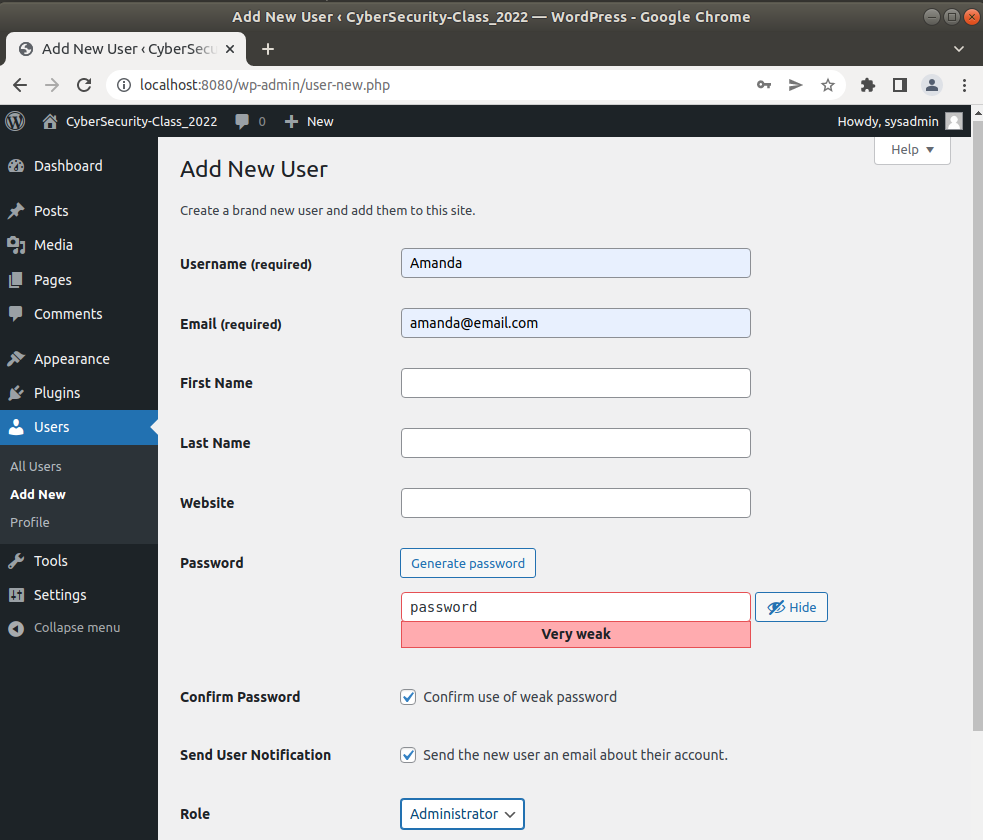Click Generate password button
The width and height of the screenshot is (983, 840).
(468, 563)
